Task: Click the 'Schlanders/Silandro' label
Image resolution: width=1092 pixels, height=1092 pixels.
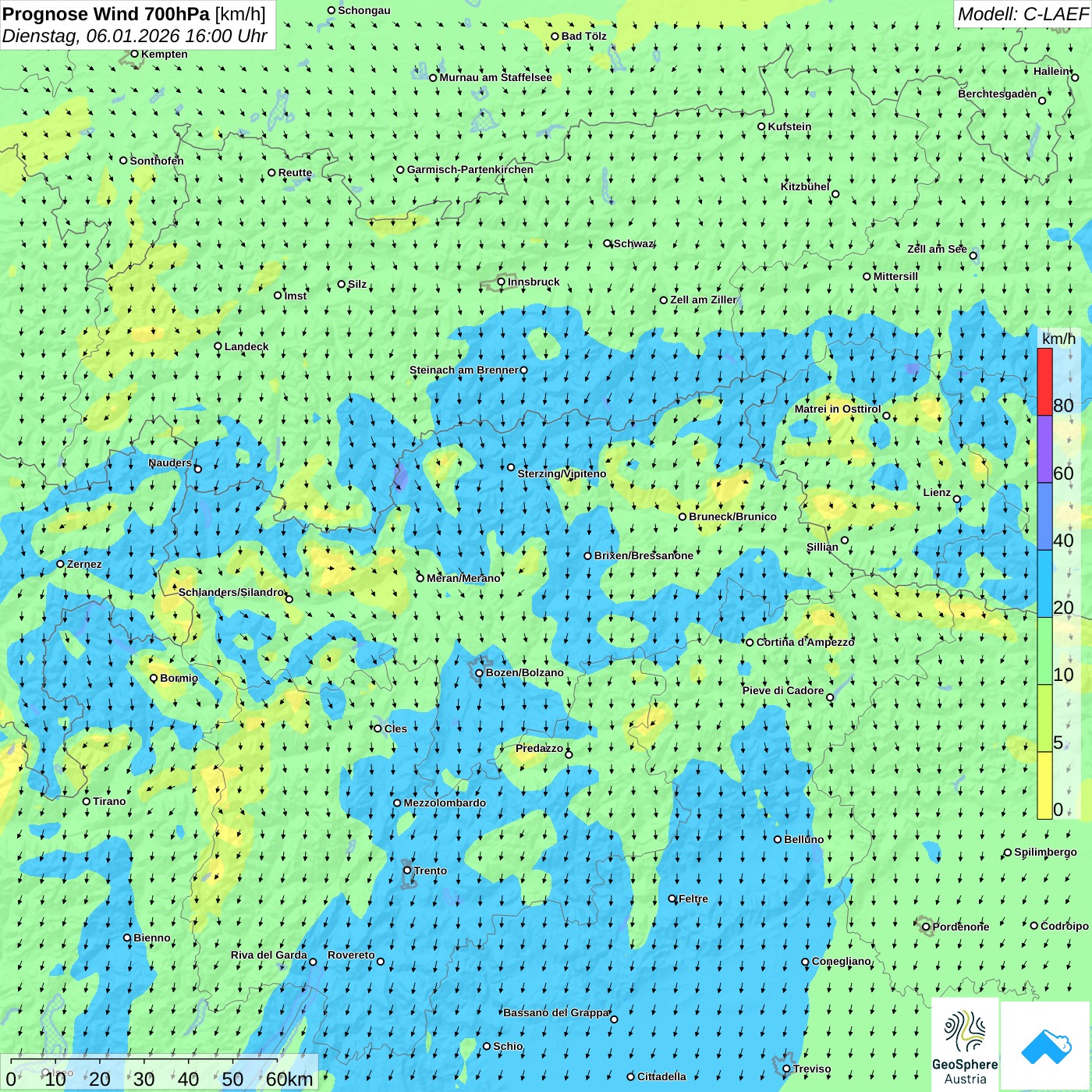Action: tap(232, 592)
